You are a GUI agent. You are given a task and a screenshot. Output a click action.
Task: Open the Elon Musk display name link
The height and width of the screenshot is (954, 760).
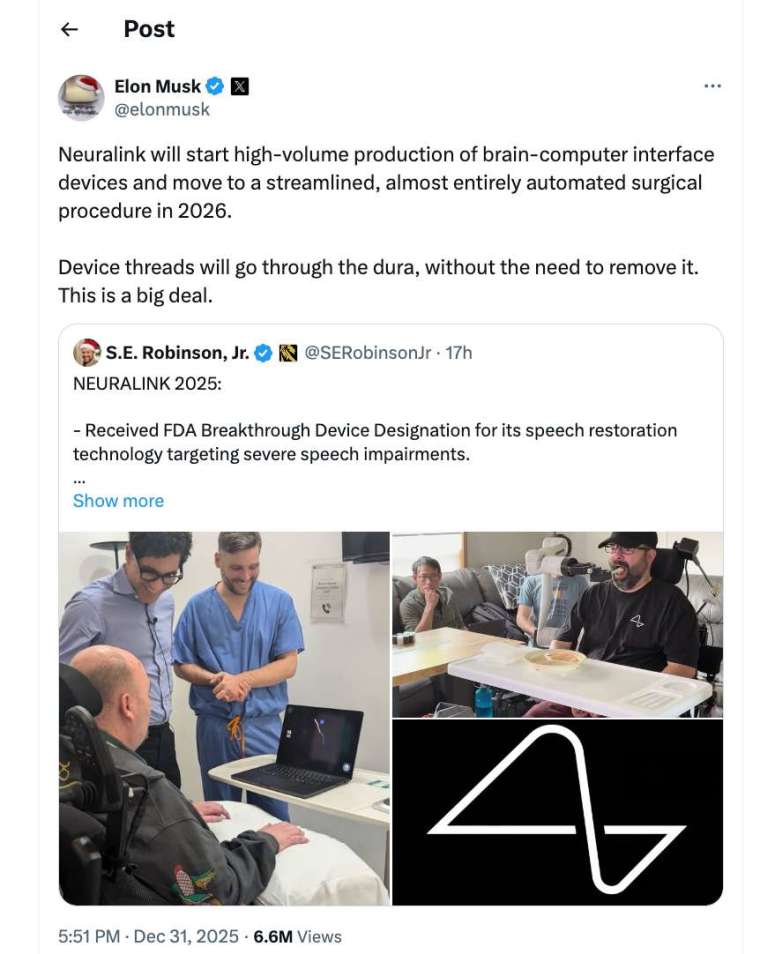click(x=157, y=86)
